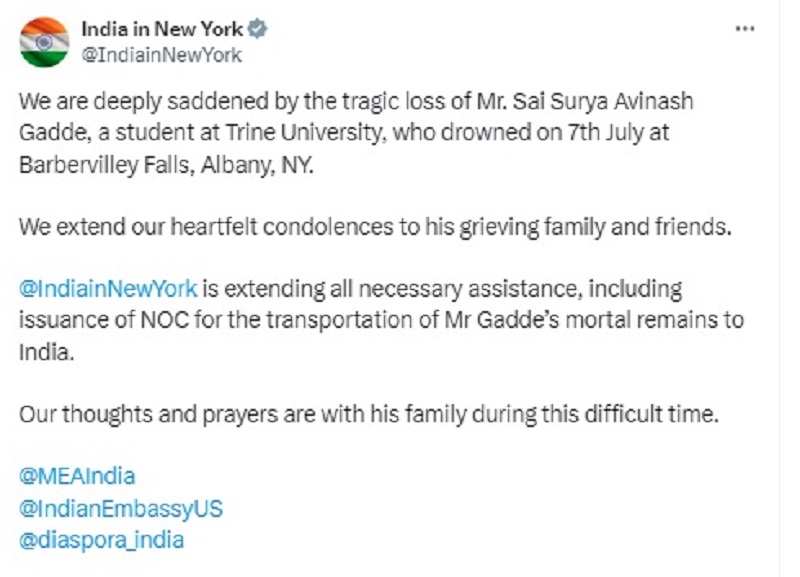This screenshot has width=800, height=577.
Task: Open the @diaspora_india mention
Action: coord(102,540)
